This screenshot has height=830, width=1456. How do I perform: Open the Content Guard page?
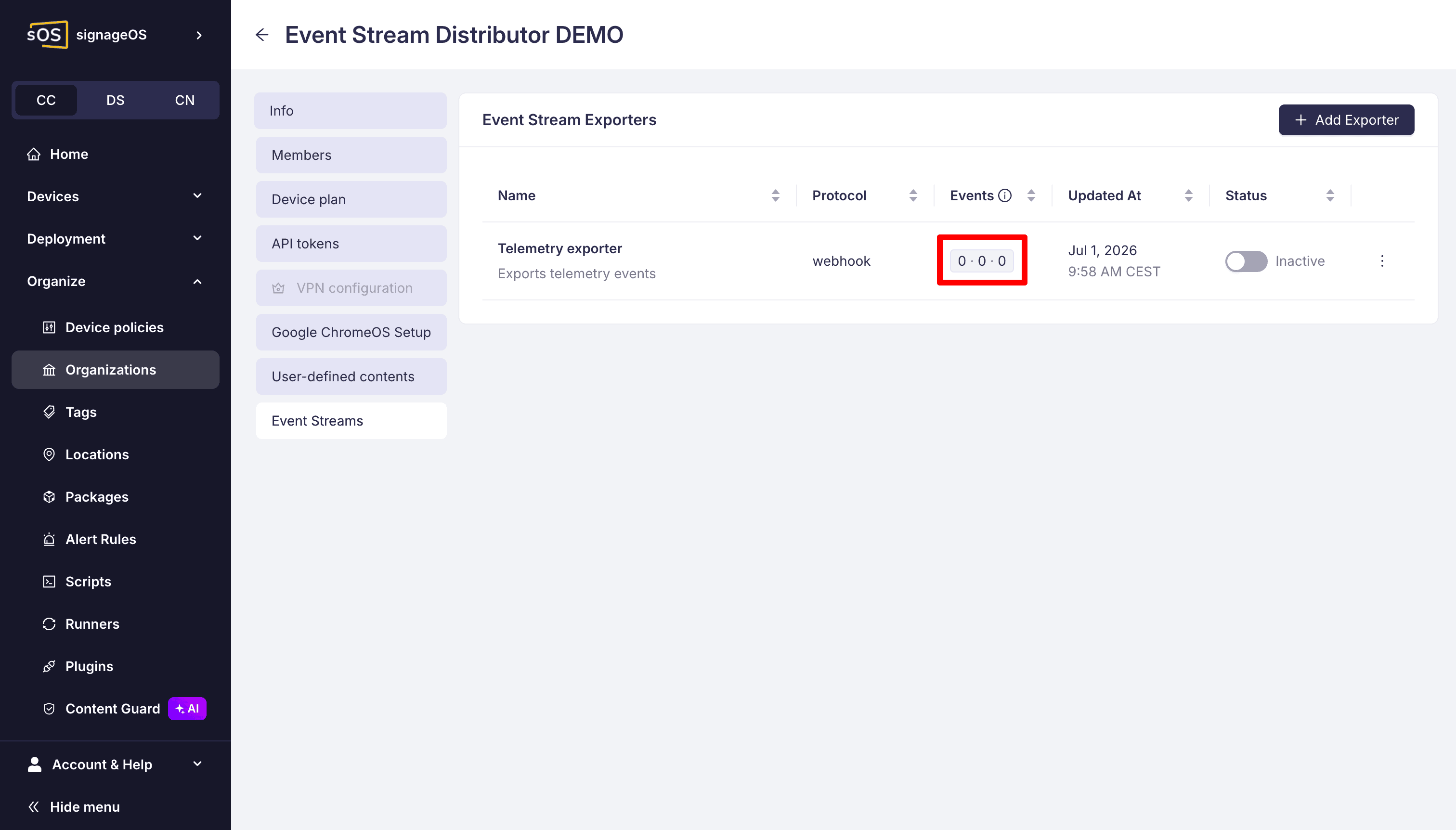pyautogui.click(x=113, y=709)
